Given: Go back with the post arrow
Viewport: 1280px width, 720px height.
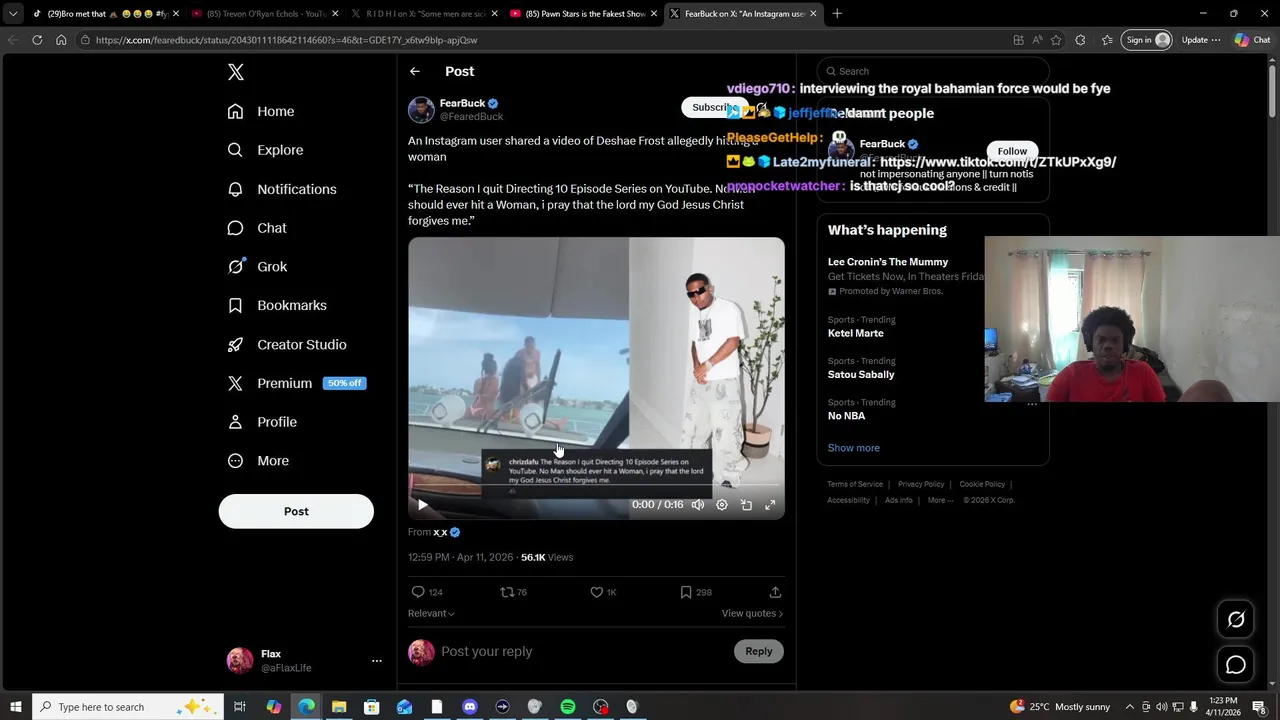Looking at the screenshot, I should coord(415,71).
